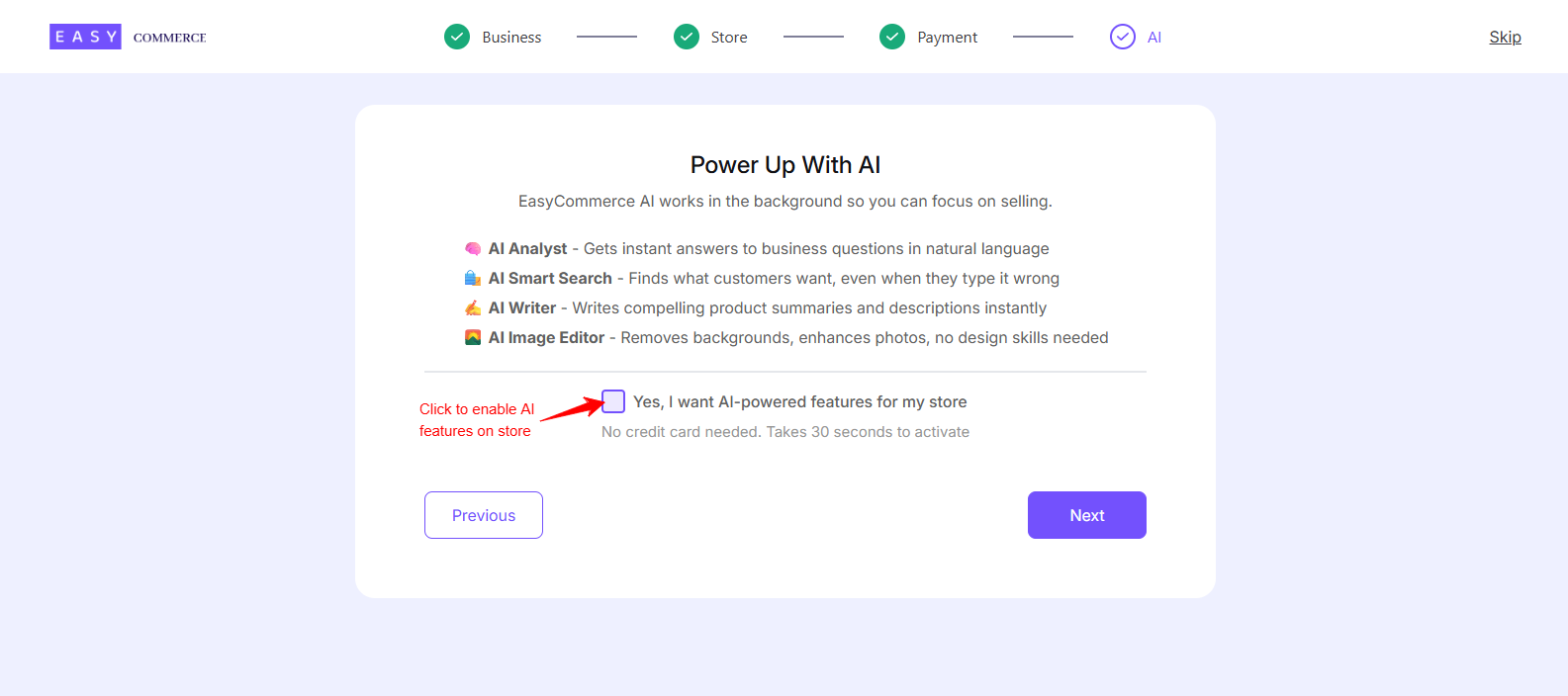
Task: Skip the onboarding setup
Action: coord(1505,38)
